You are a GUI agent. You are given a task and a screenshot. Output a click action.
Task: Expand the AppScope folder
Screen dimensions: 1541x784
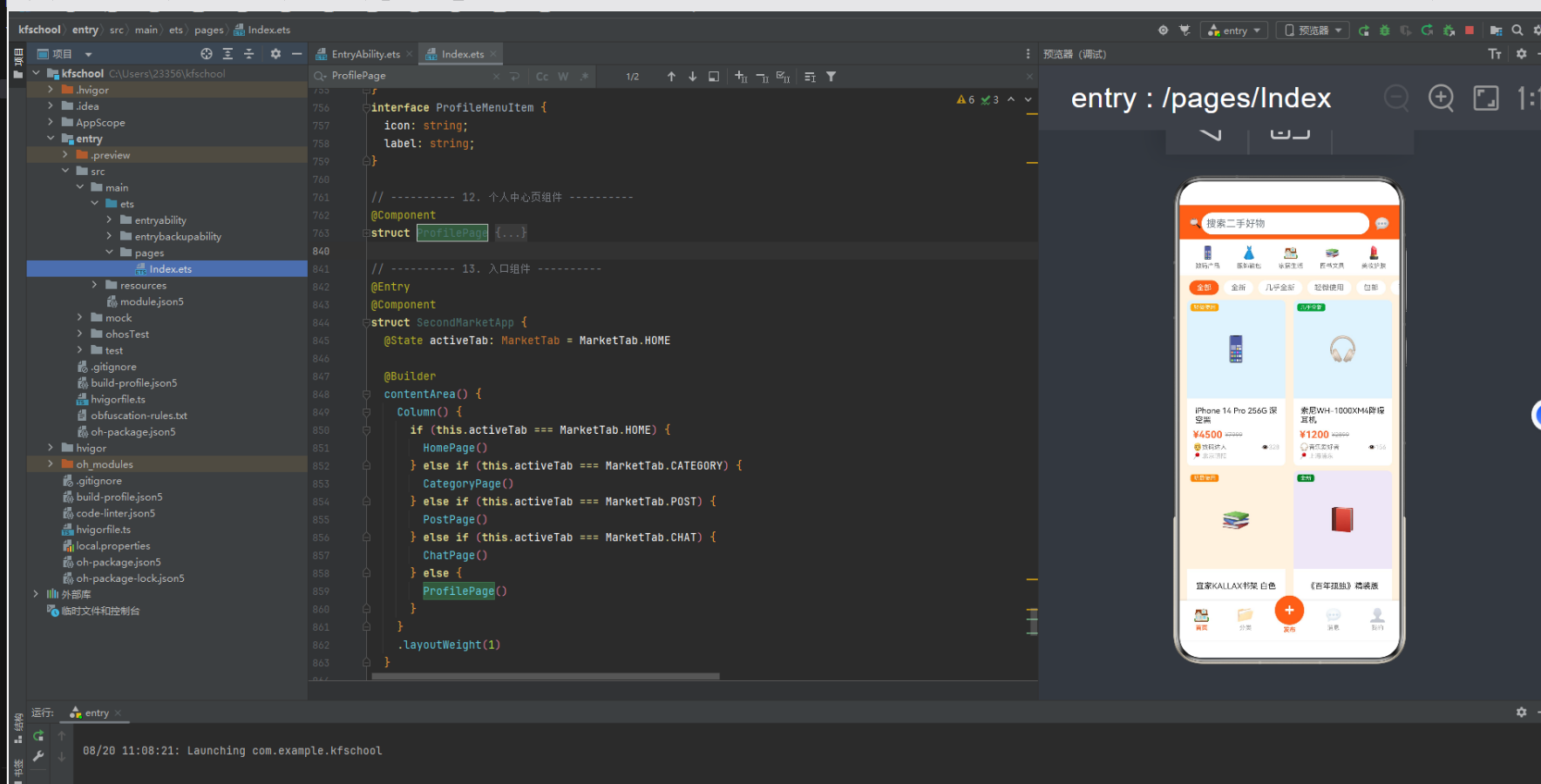pos(51,123)
